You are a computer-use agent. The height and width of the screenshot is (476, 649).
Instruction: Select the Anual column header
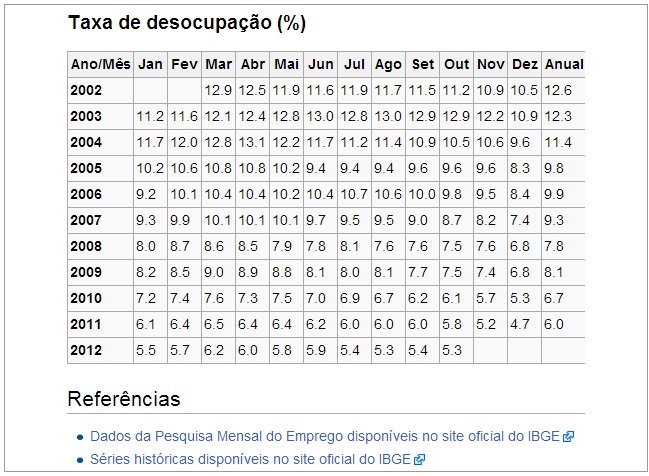tap(562, 64)
